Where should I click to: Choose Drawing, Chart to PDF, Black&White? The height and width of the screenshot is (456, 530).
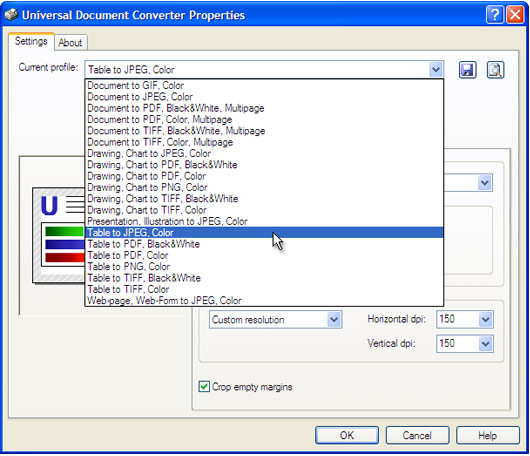[264, 165]
